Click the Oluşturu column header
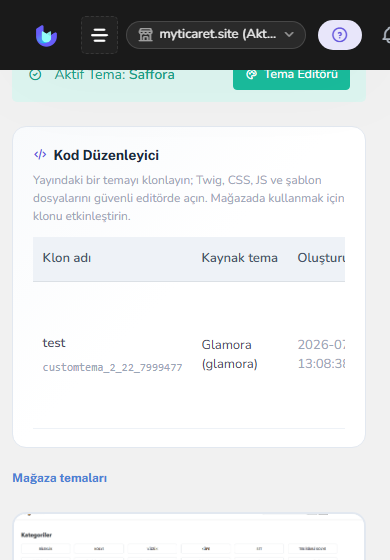 (x=321, y=258)
